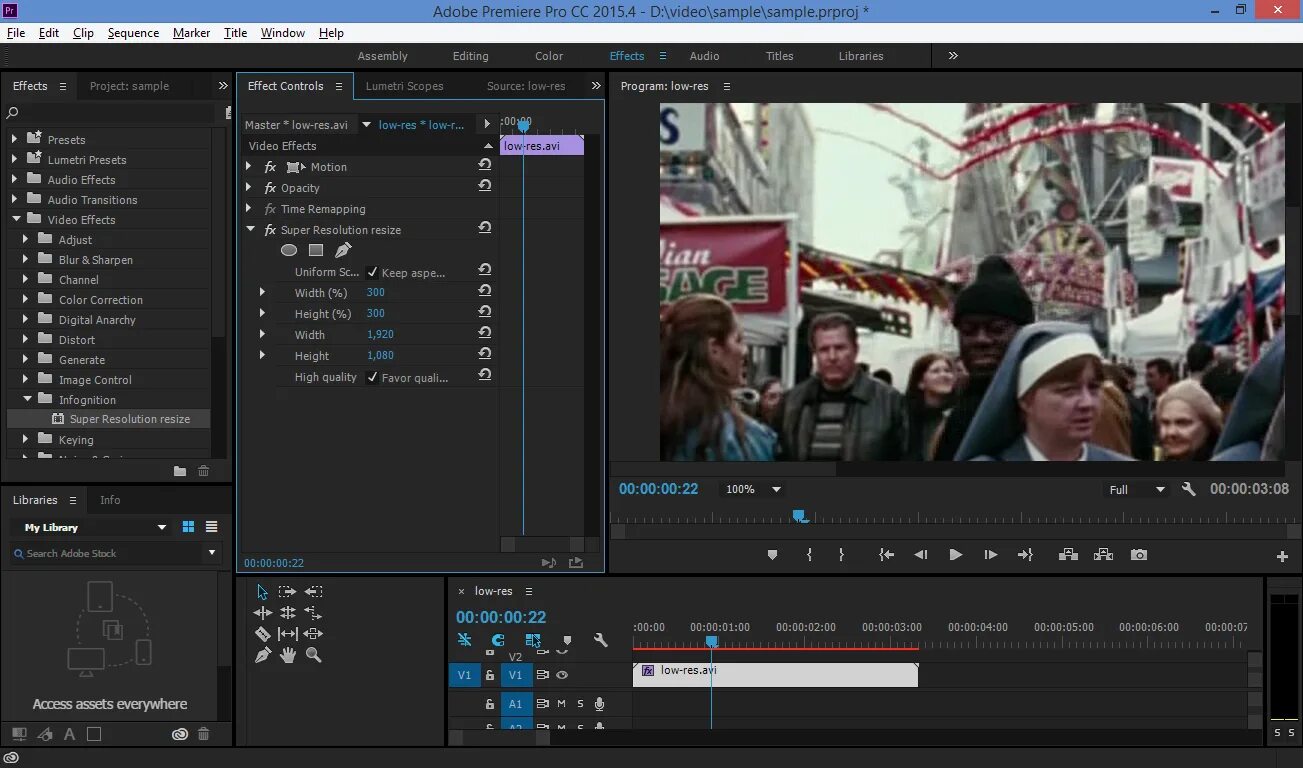Viewport: 1303px width, 768px height.
Task: Toggle V1 track output eye icon
Action: pyautogui.click(x=562, y=675)
